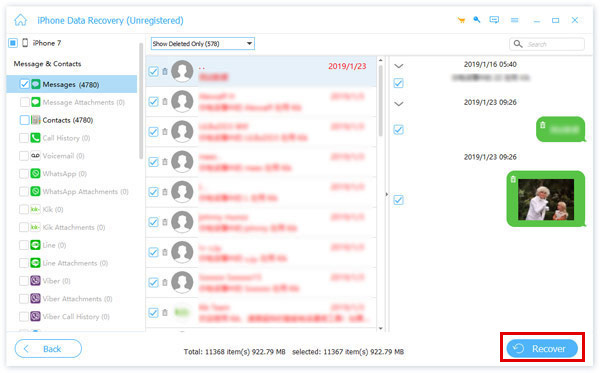600x373 pixels.
Task: Uncheck the first conversation dated 2019/1/23
Action: 153,71
